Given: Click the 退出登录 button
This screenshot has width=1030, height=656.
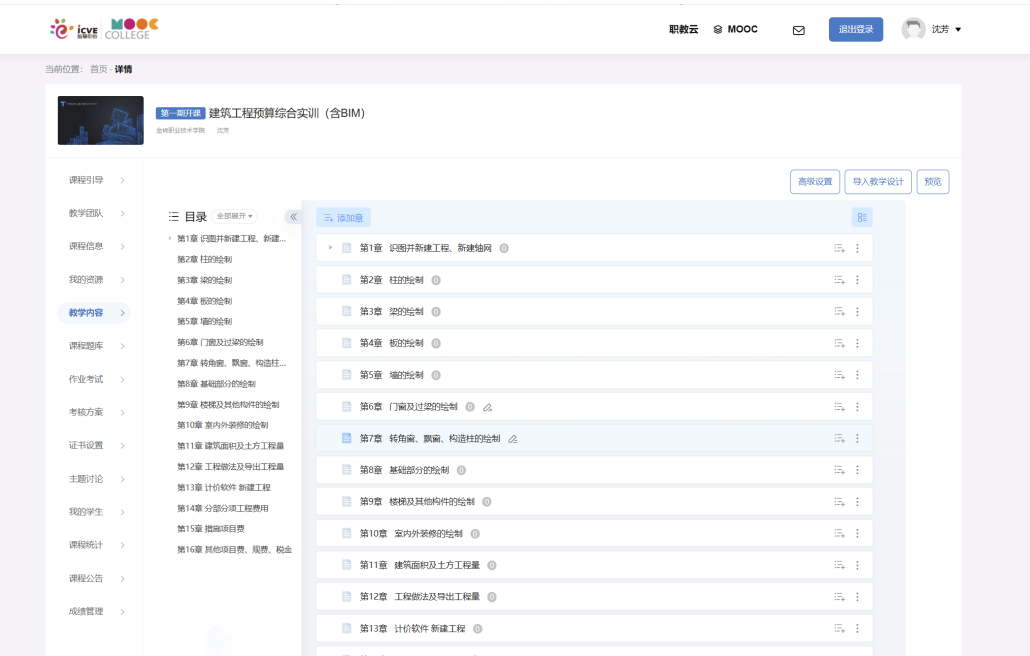Looking at the screenshot, I should coord(855,30).
